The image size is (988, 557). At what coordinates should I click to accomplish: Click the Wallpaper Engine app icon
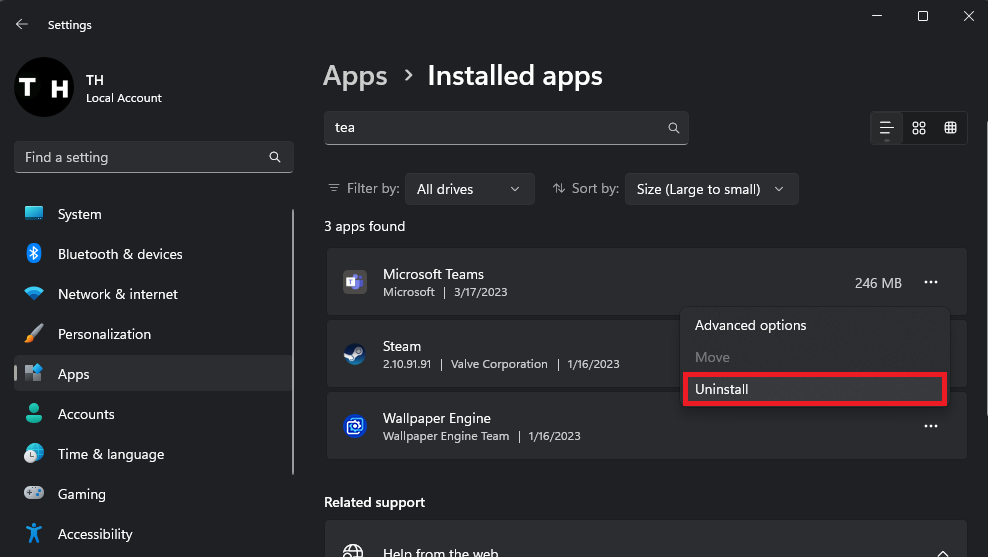(x=354, y=427)
